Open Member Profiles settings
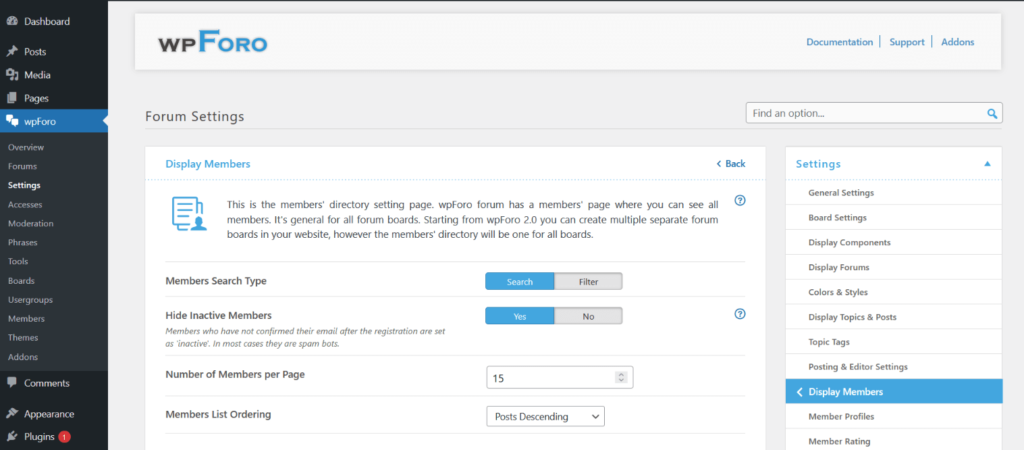 click(840, 416)
